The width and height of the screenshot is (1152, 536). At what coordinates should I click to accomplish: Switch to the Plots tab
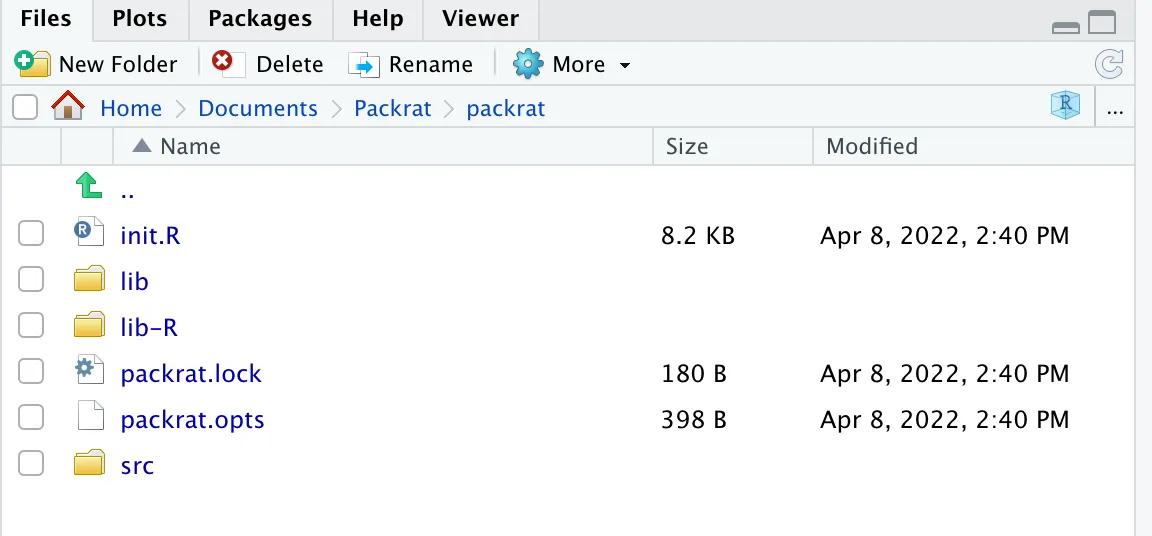(139, 19)
